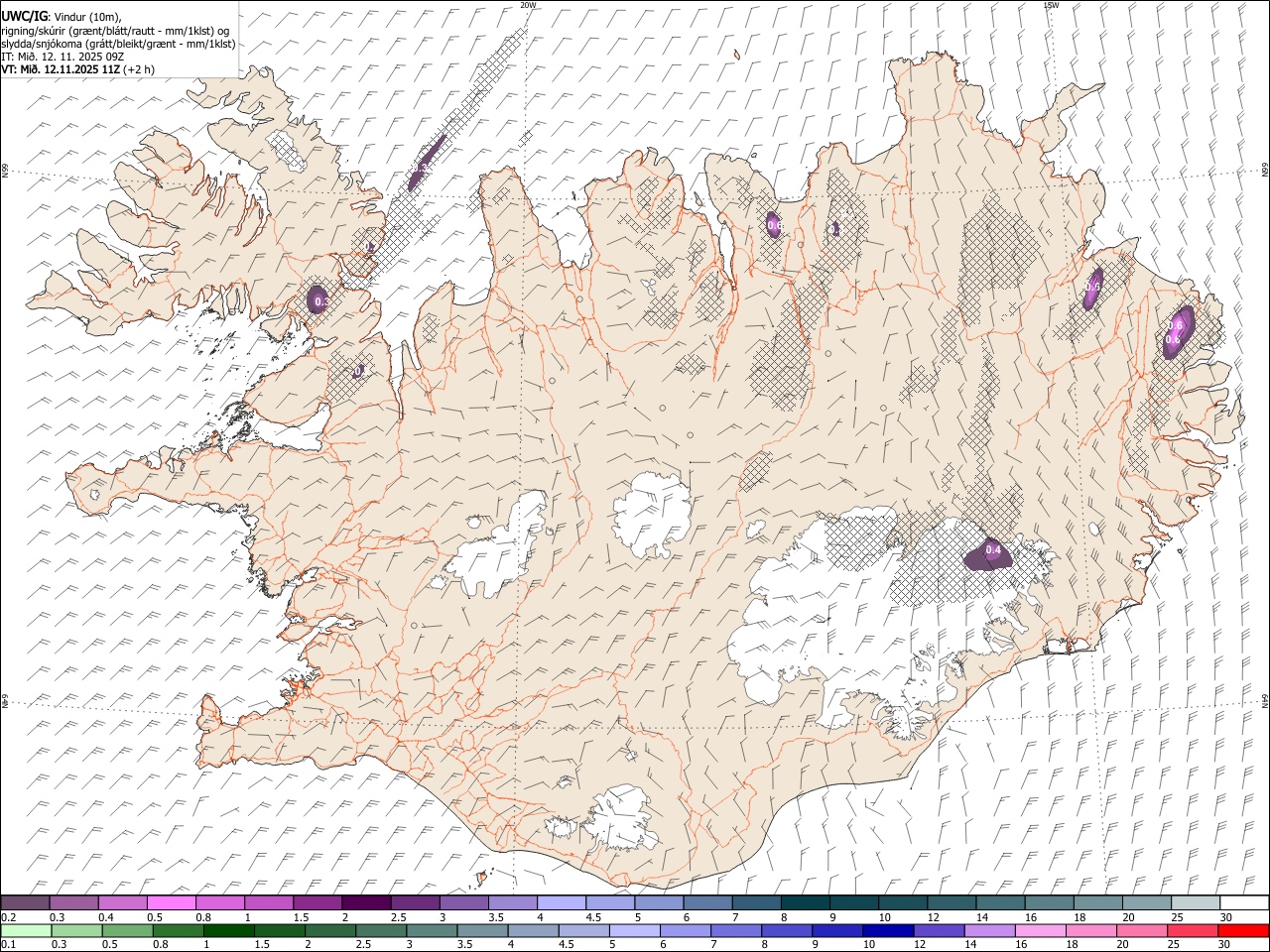Select the 'Vindur (10m)' label
Viewport: 1270px width, 952px height.
(x=86, y=17)
